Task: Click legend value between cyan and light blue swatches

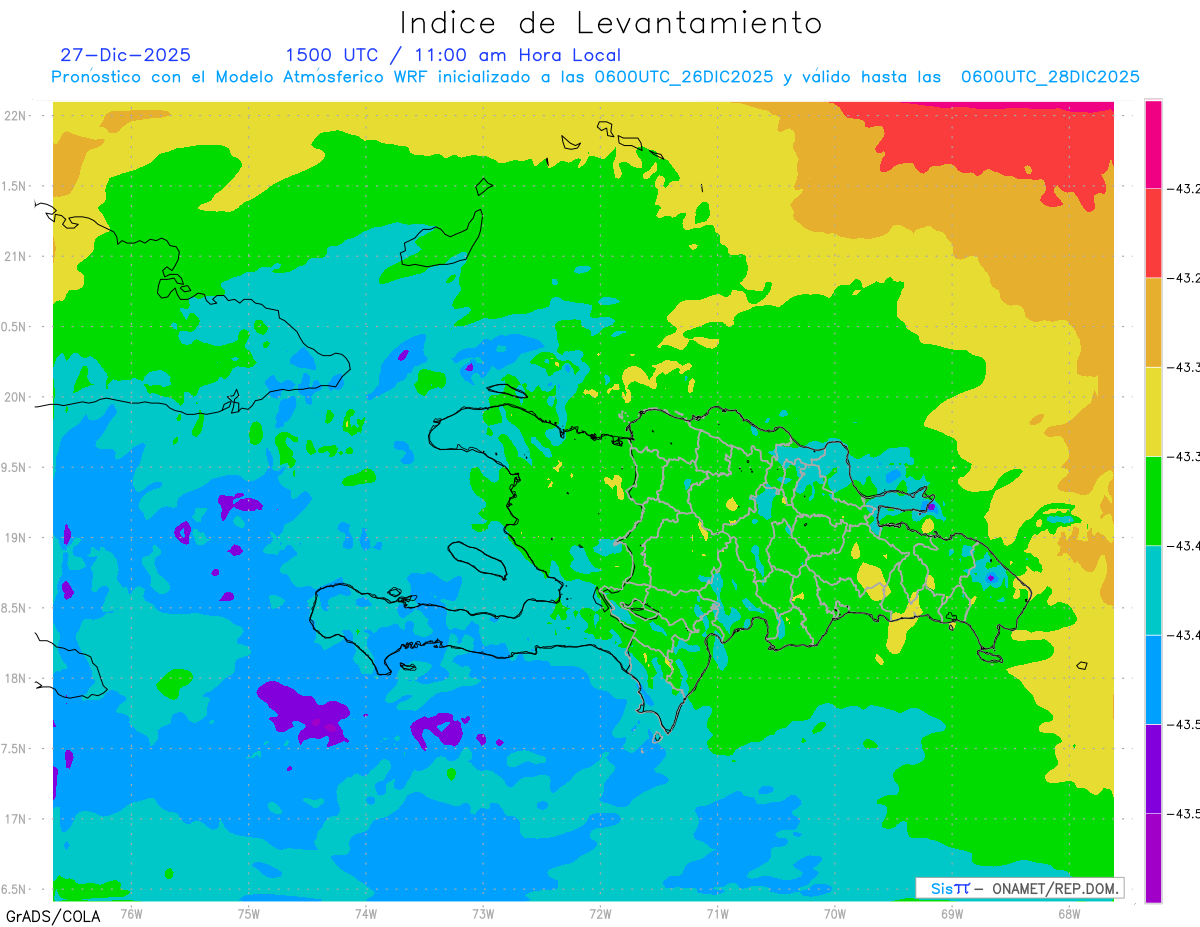Action: click(1184, 635)
